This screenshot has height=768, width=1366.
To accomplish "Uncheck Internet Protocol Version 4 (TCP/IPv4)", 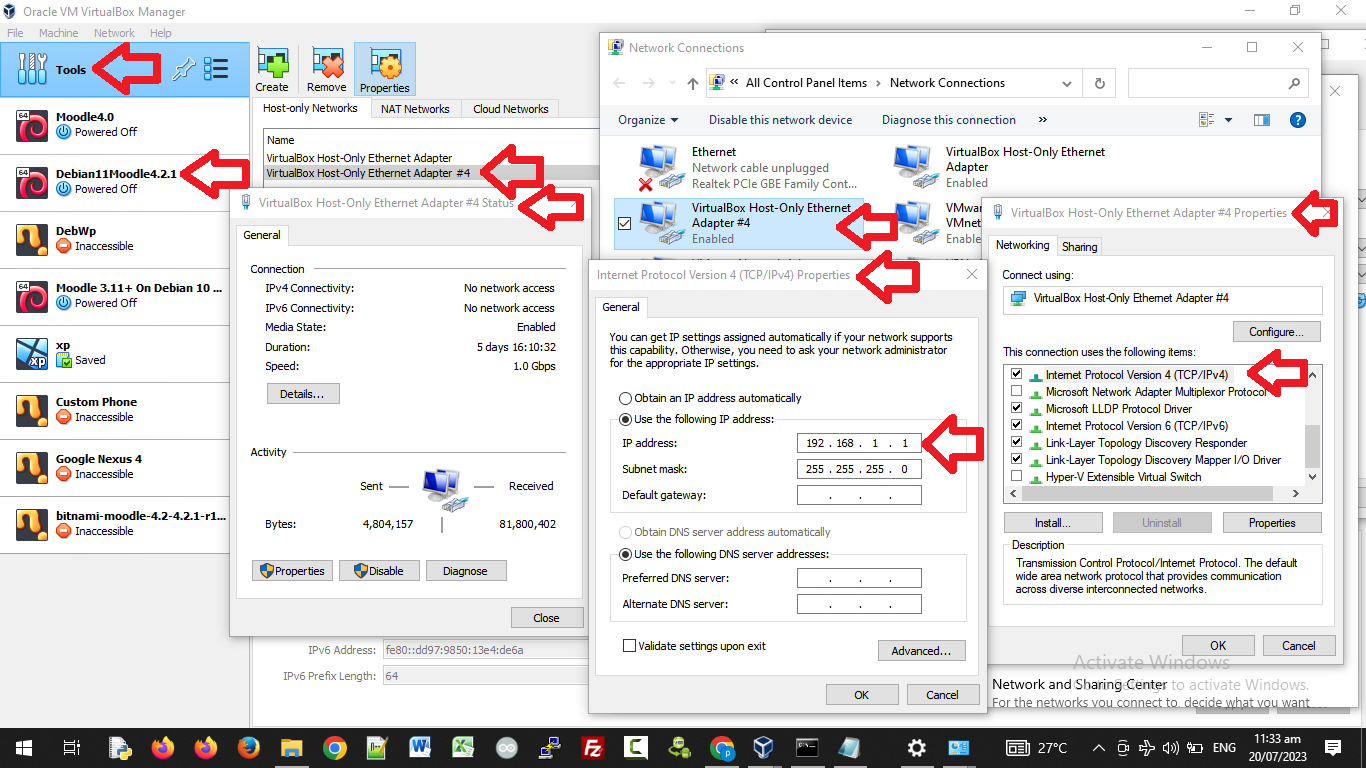I will 1017,374.
